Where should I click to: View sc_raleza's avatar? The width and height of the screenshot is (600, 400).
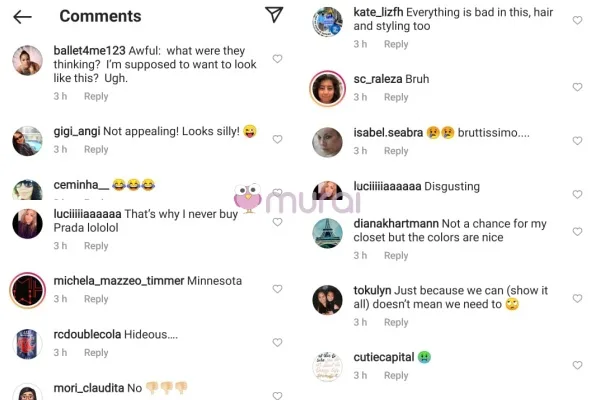tap(327, 87)
